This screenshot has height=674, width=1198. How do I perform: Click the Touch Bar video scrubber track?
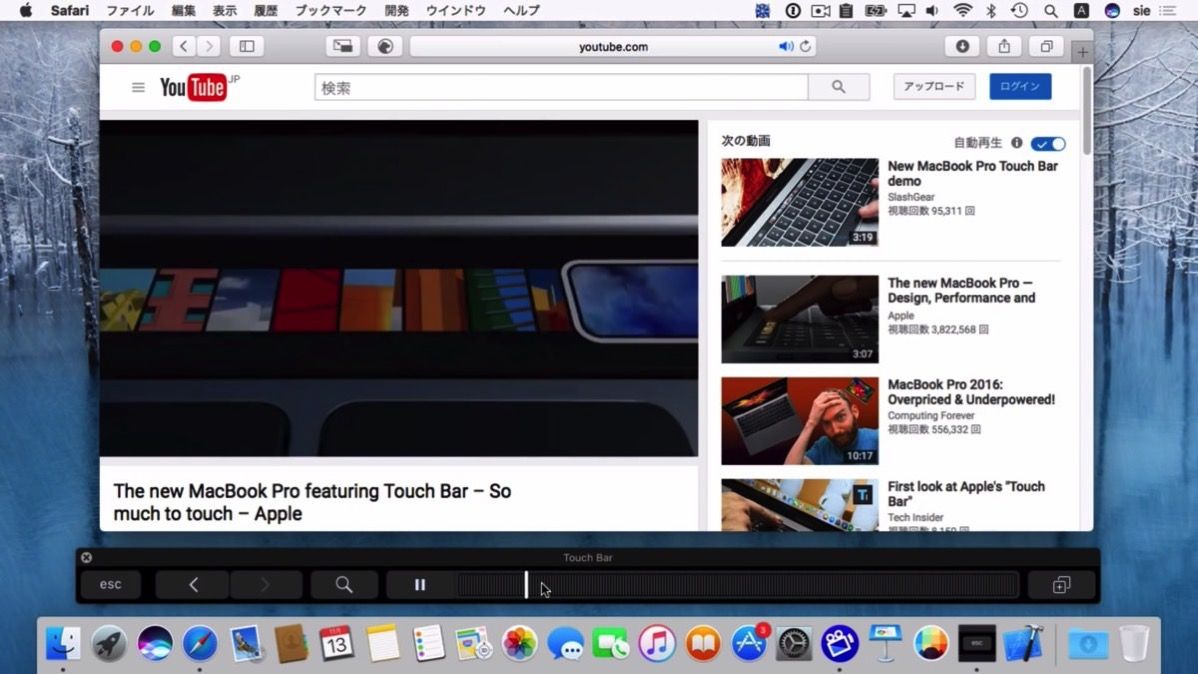[738, 585]
